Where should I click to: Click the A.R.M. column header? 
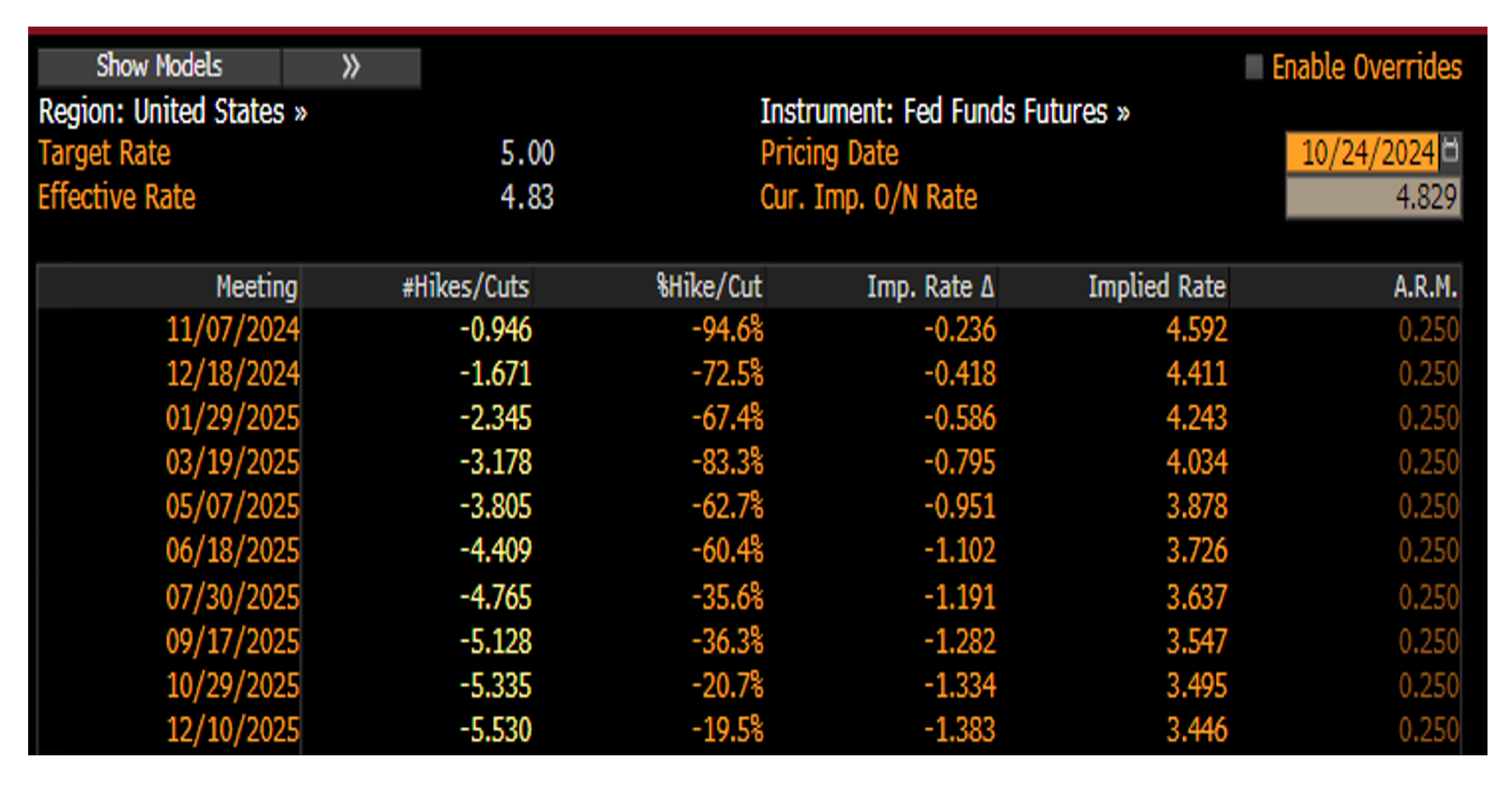click(1425, 287)
